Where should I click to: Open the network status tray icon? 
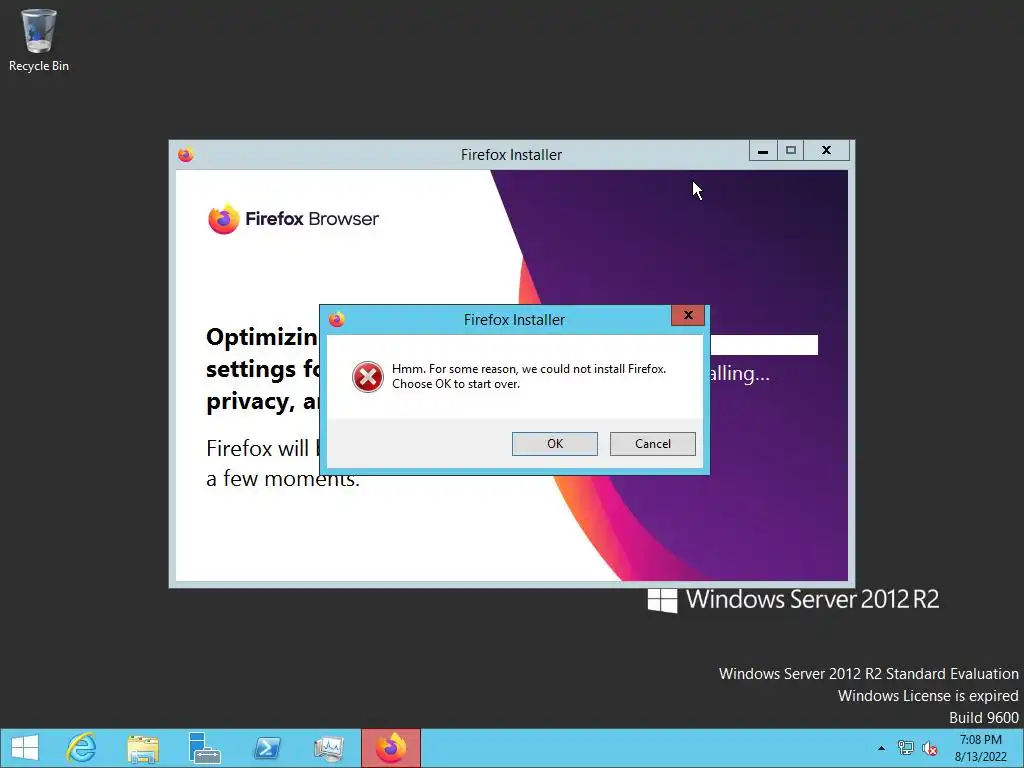click(x=906, y=748)
